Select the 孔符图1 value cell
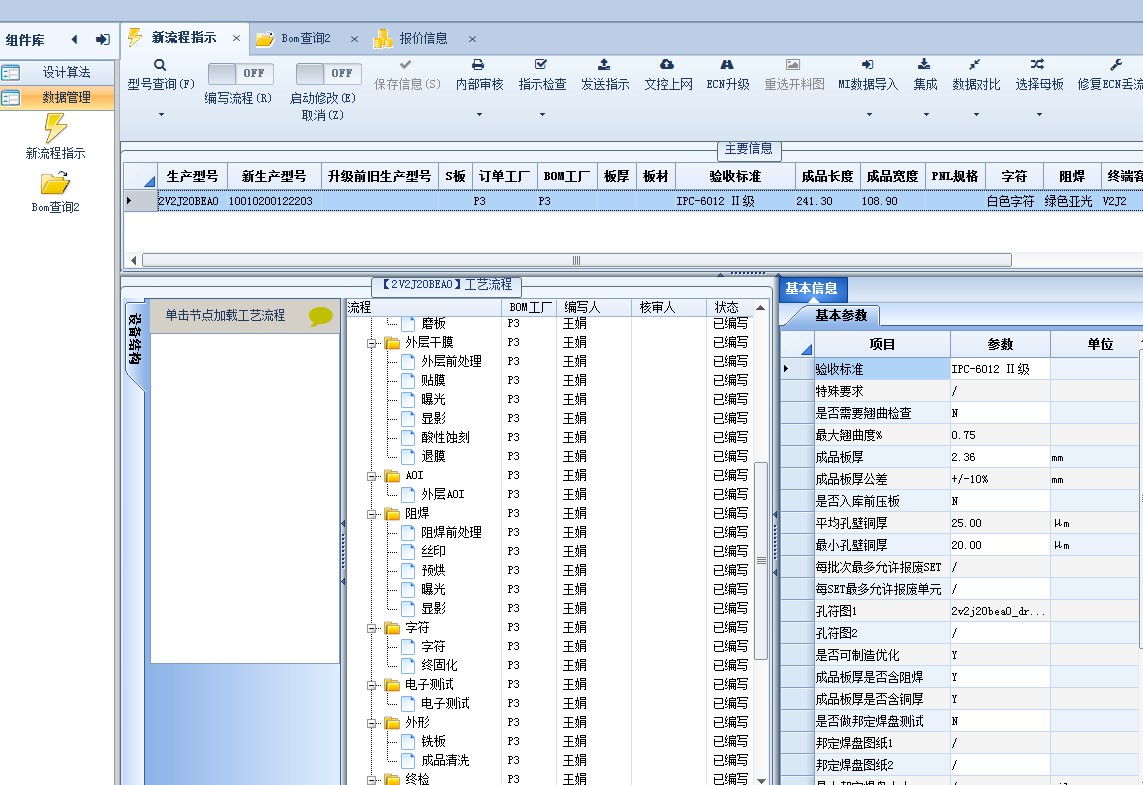Image resolution: width=1143 pixels, height=785 pixels. tap(1000, 612)
